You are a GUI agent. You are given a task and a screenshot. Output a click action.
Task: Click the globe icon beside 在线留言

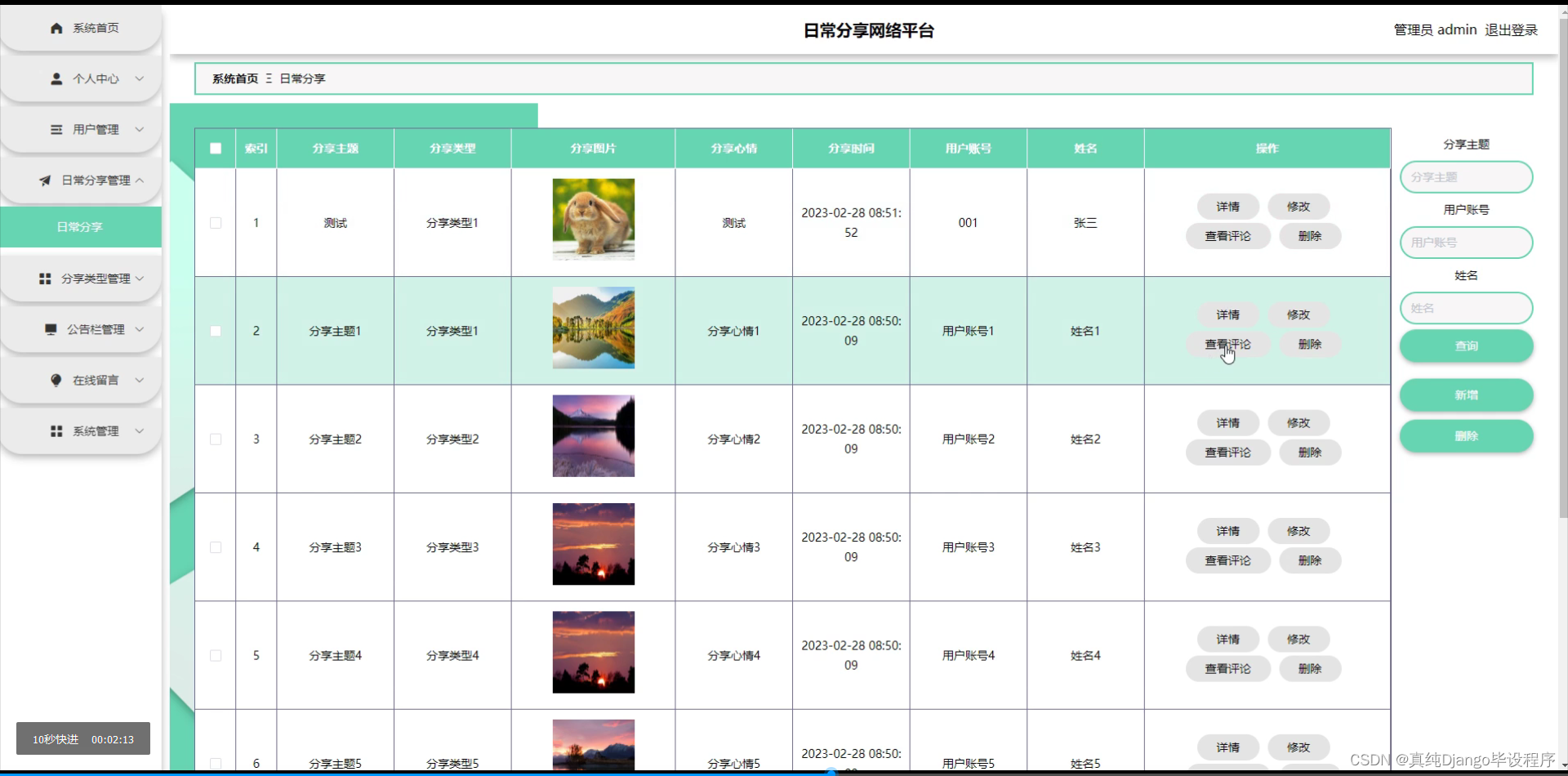tap(56, 380)
